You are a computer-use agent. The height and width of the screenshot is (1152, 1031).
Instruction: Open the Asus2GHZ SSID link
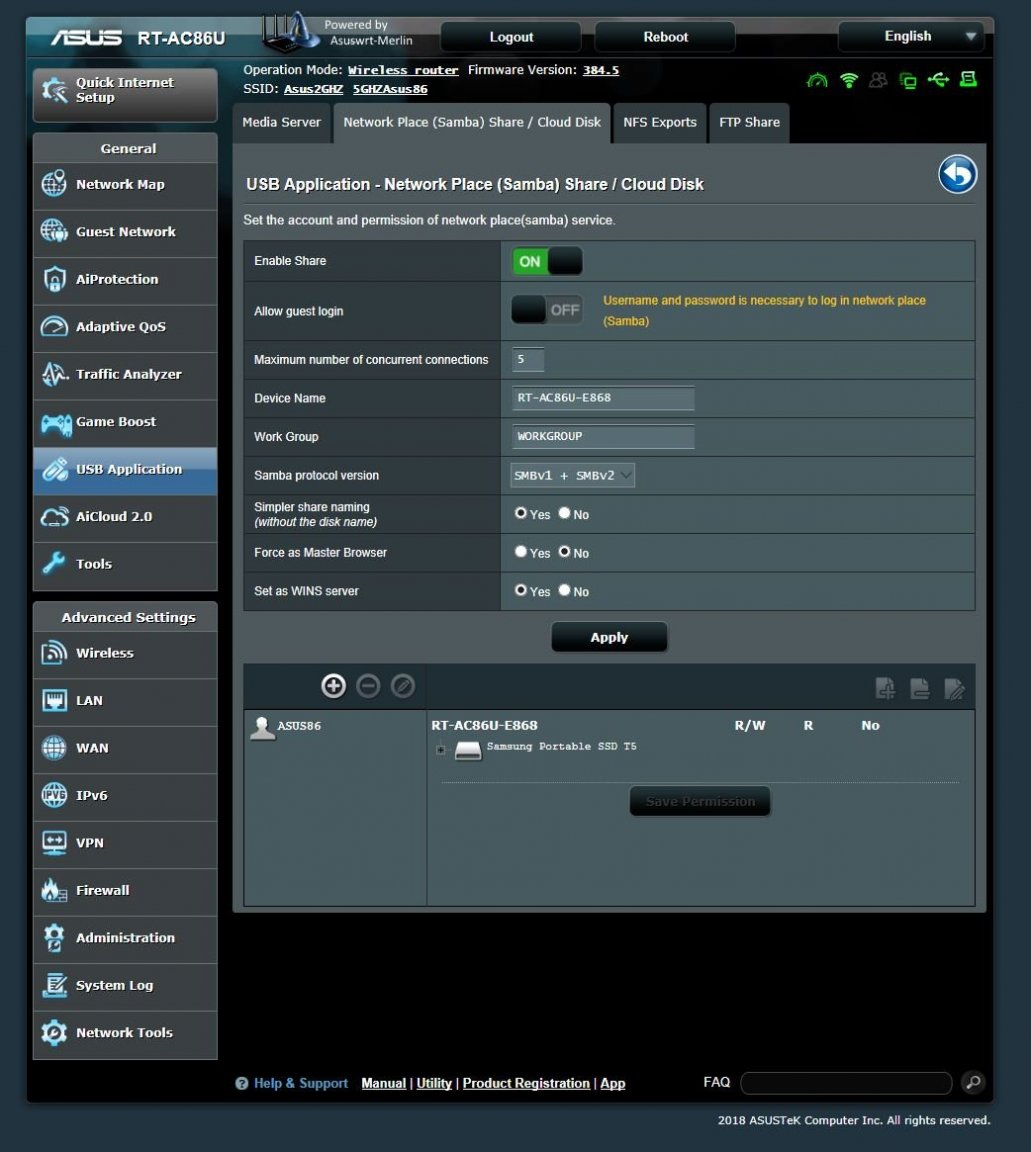pyautogui.click(x=314, y=90)
